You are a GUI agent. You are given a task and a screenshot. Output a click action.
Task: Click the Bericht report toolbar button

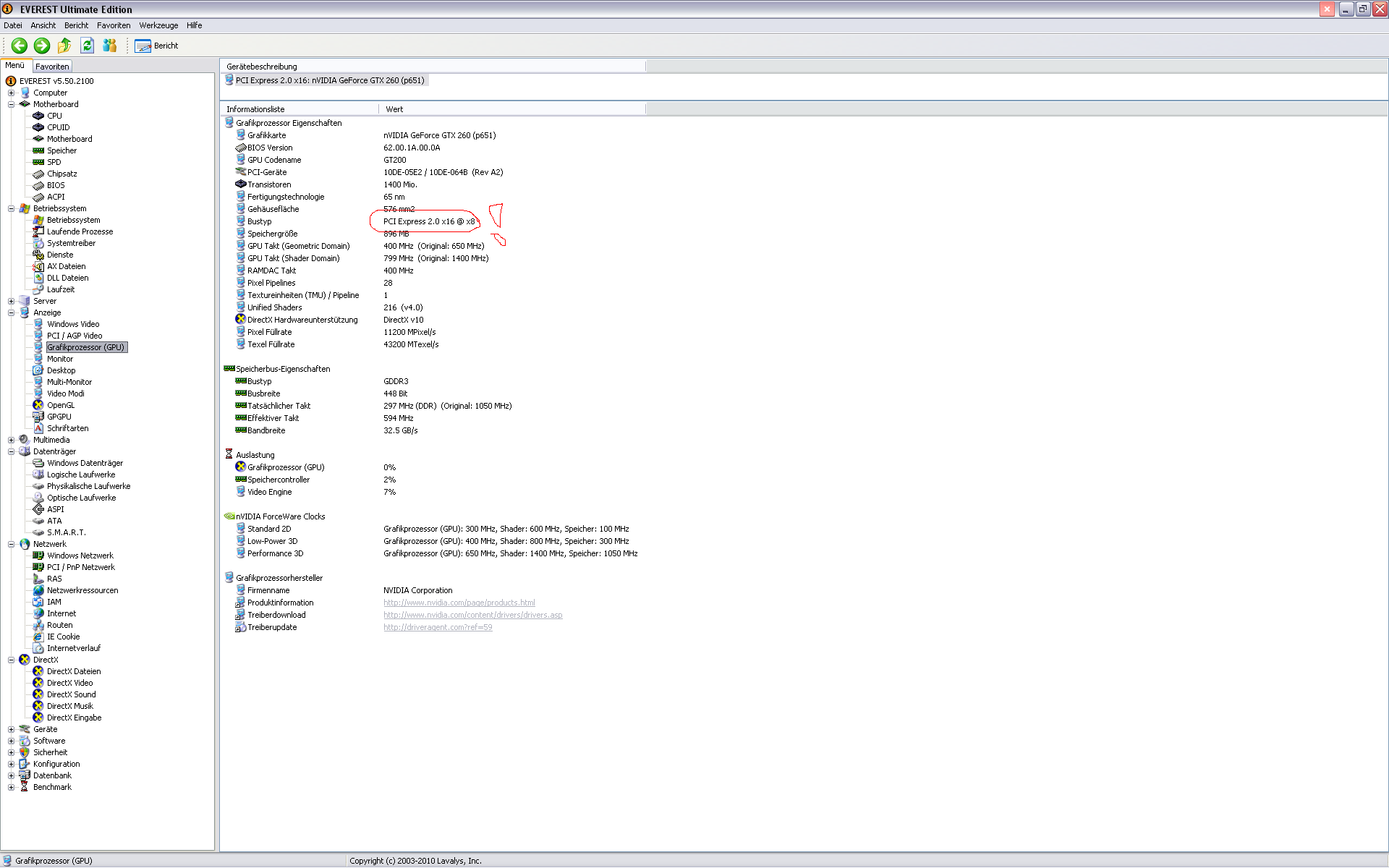click(157, 46)
